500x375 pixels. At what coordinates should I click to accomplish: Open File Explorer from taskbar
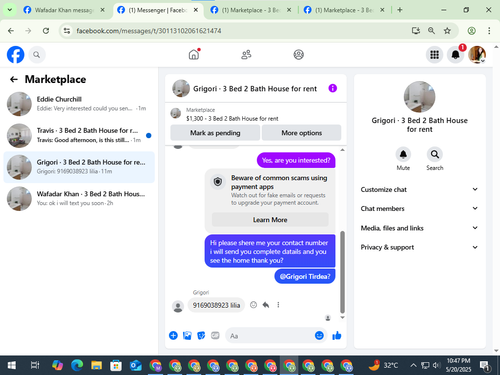pyautogui.click(x=96, y=365)
